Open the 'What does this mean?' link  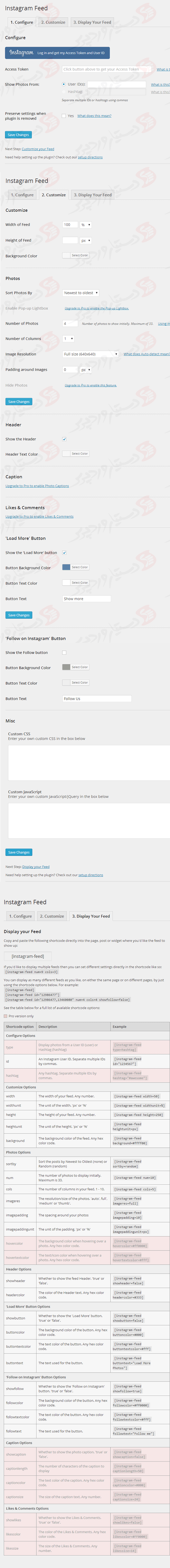94,116
